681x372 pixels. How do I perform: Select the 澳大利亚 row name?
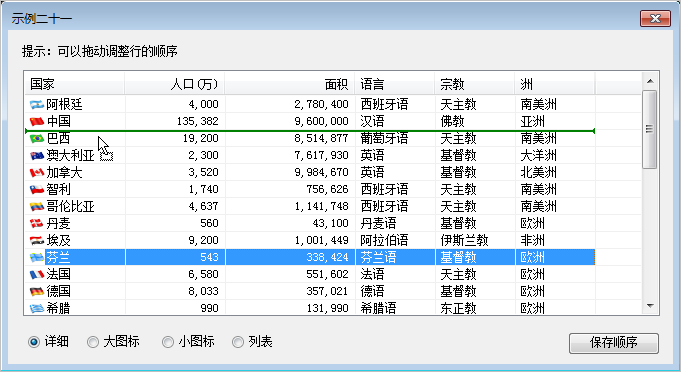70,155
